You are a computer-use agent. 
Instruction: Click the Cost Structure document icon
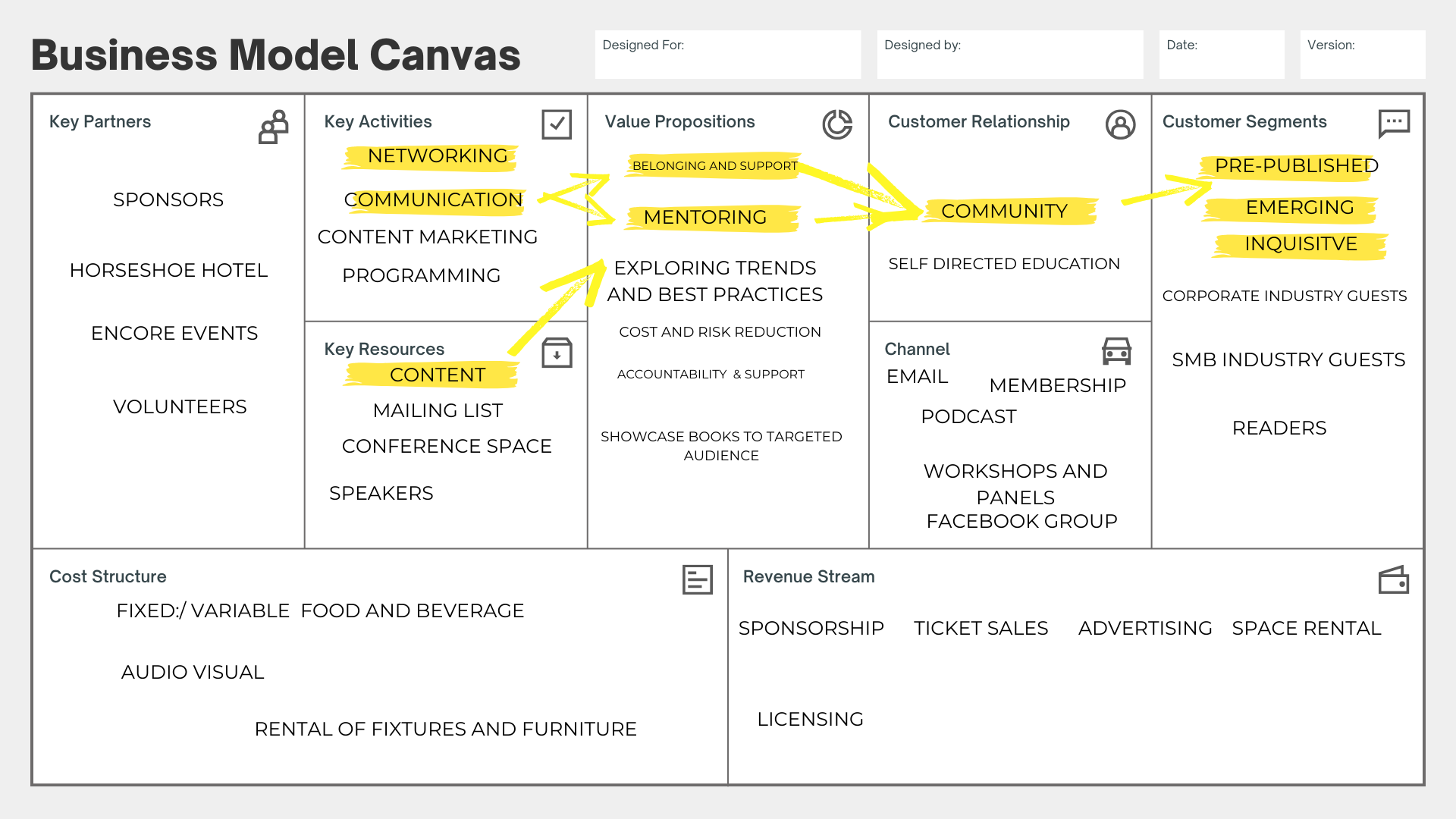[x=697, y=580]
